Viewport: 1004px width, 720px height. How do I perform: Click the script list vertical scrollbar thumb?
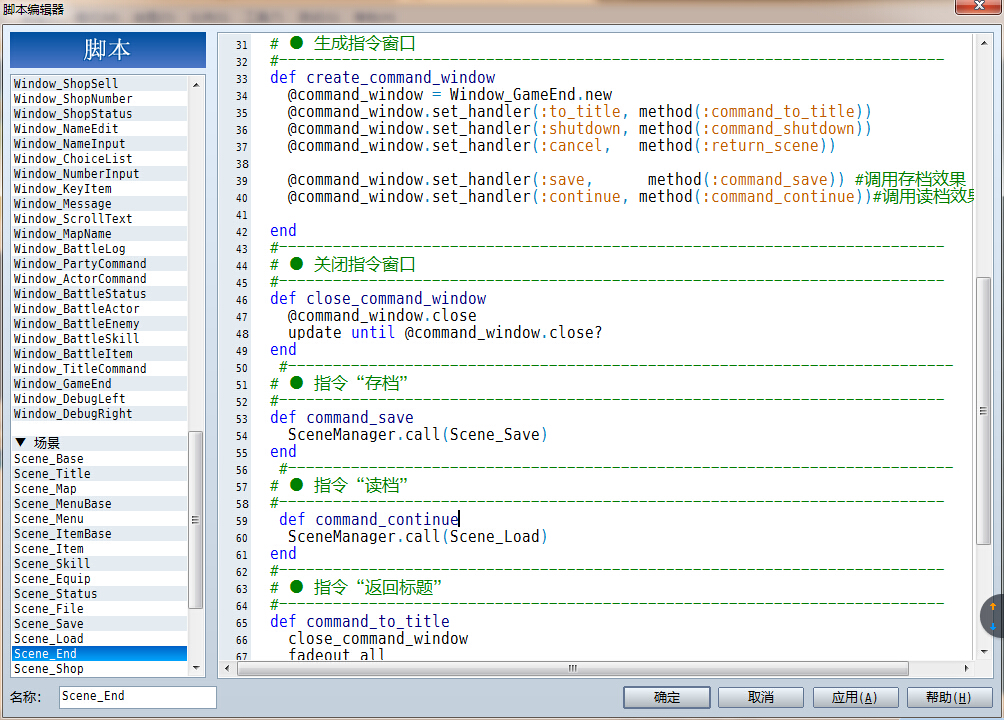pos(196,520)
